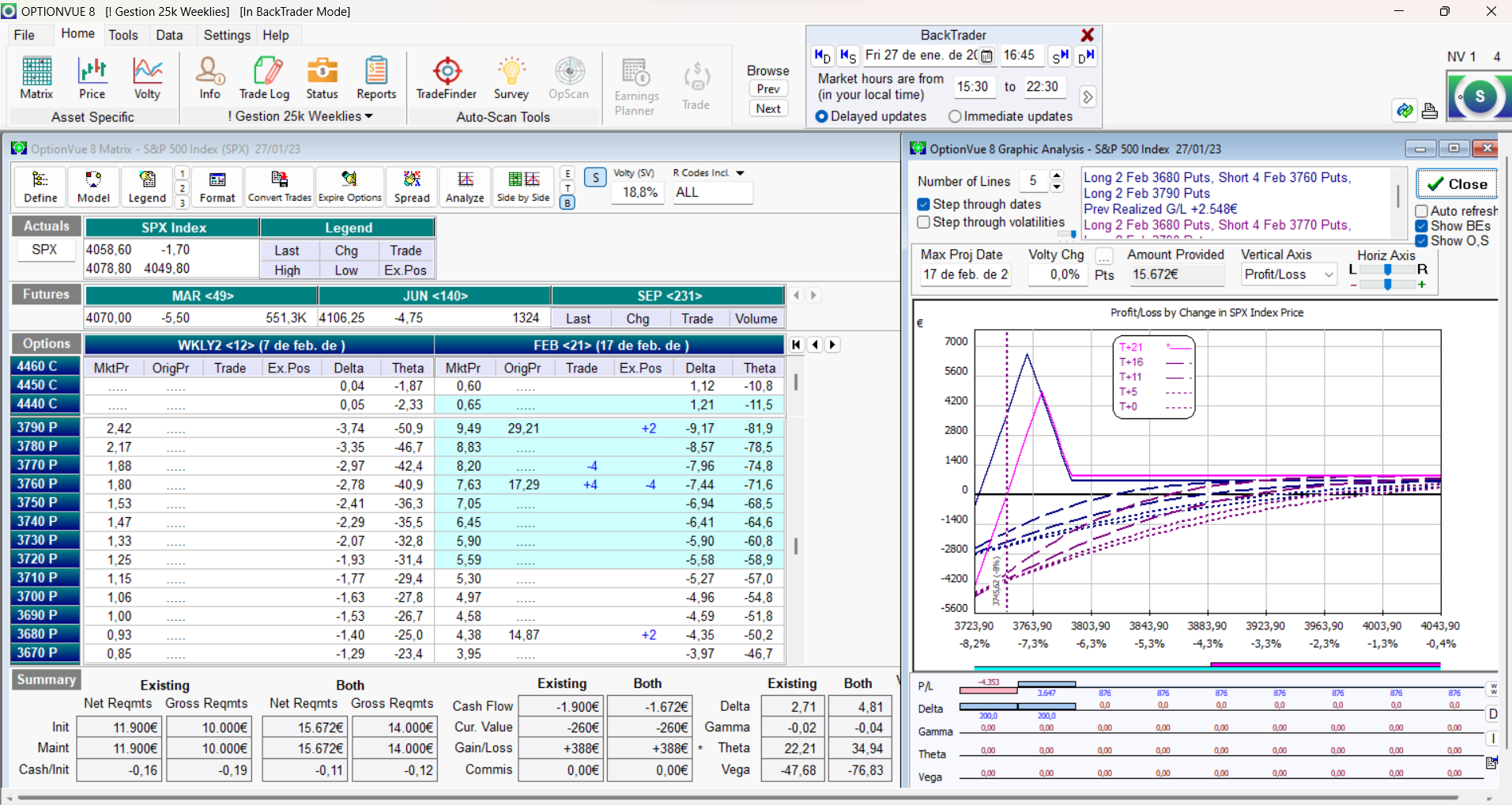1512x805 pixels.
Task: Open the Volty chart icon
Action: (147, 77)
